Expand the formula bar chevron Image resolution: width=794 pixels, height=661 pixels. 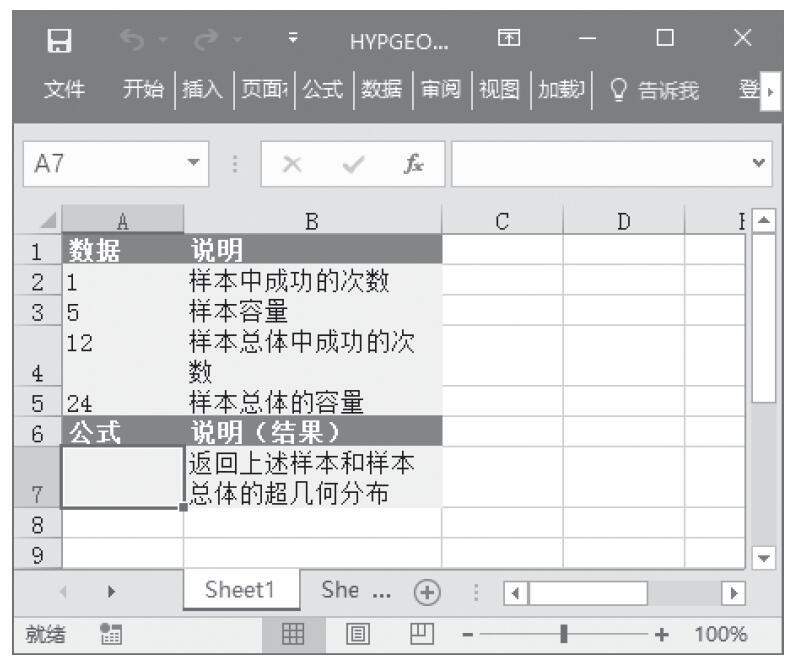pos(762,163)
